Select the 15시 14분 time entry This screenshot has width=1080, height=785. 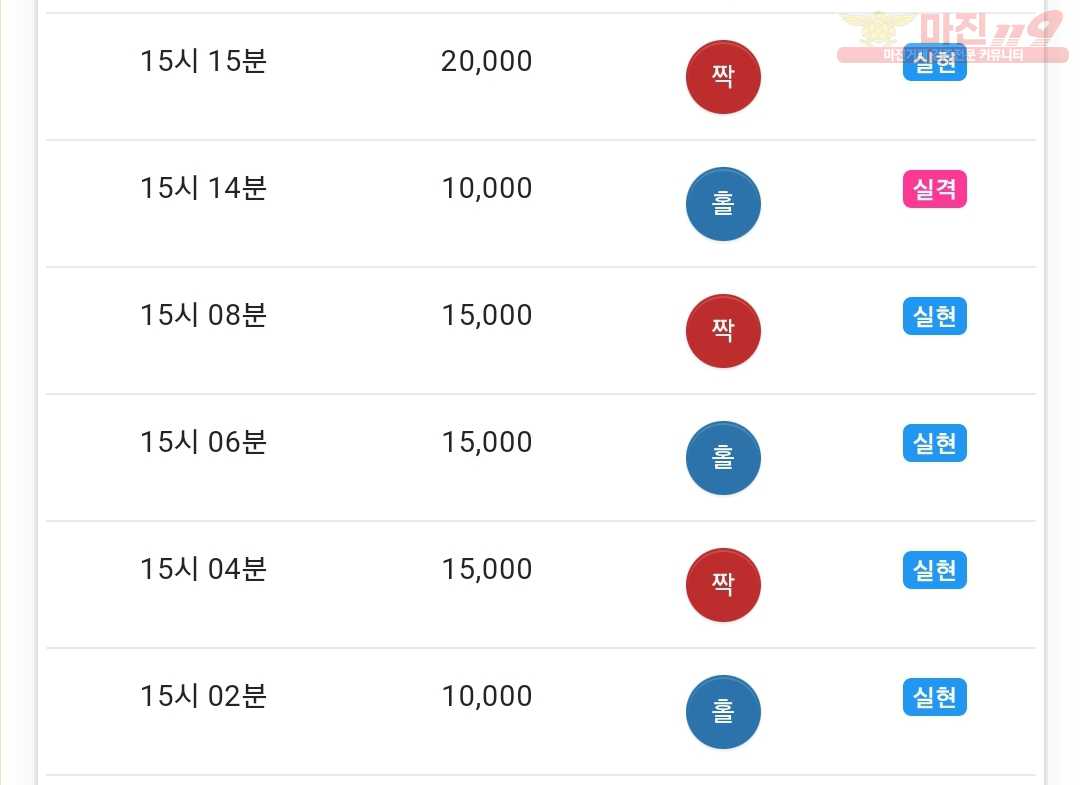(x=203, y=188)
